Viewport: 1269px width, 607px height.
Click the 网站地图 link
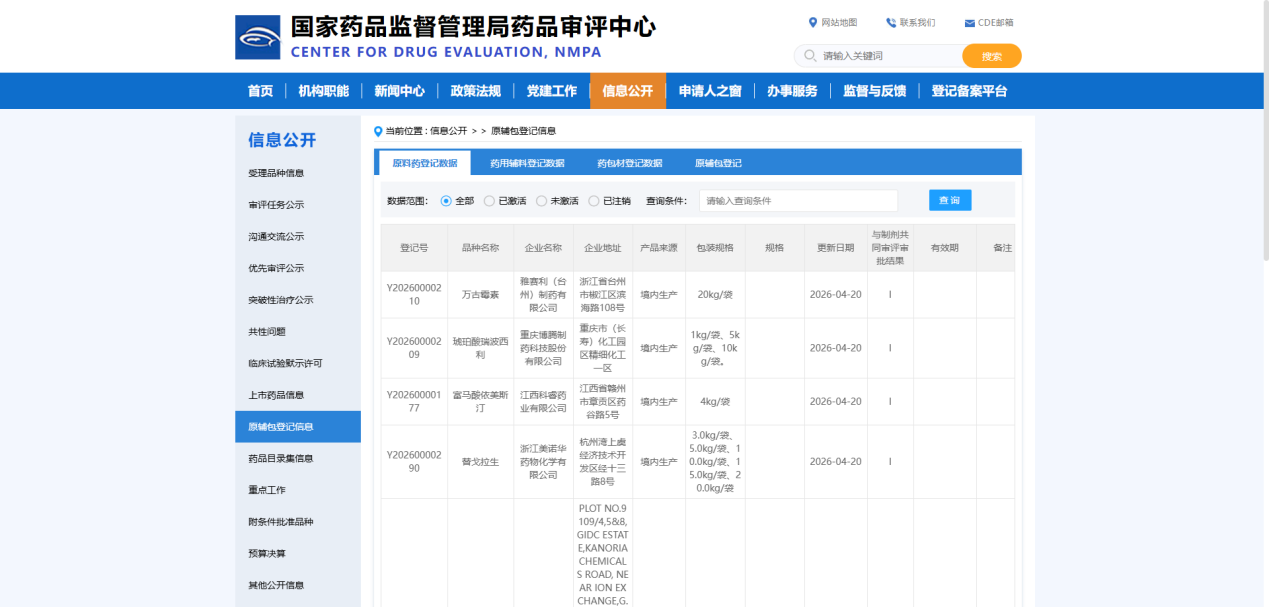point(839,23)
